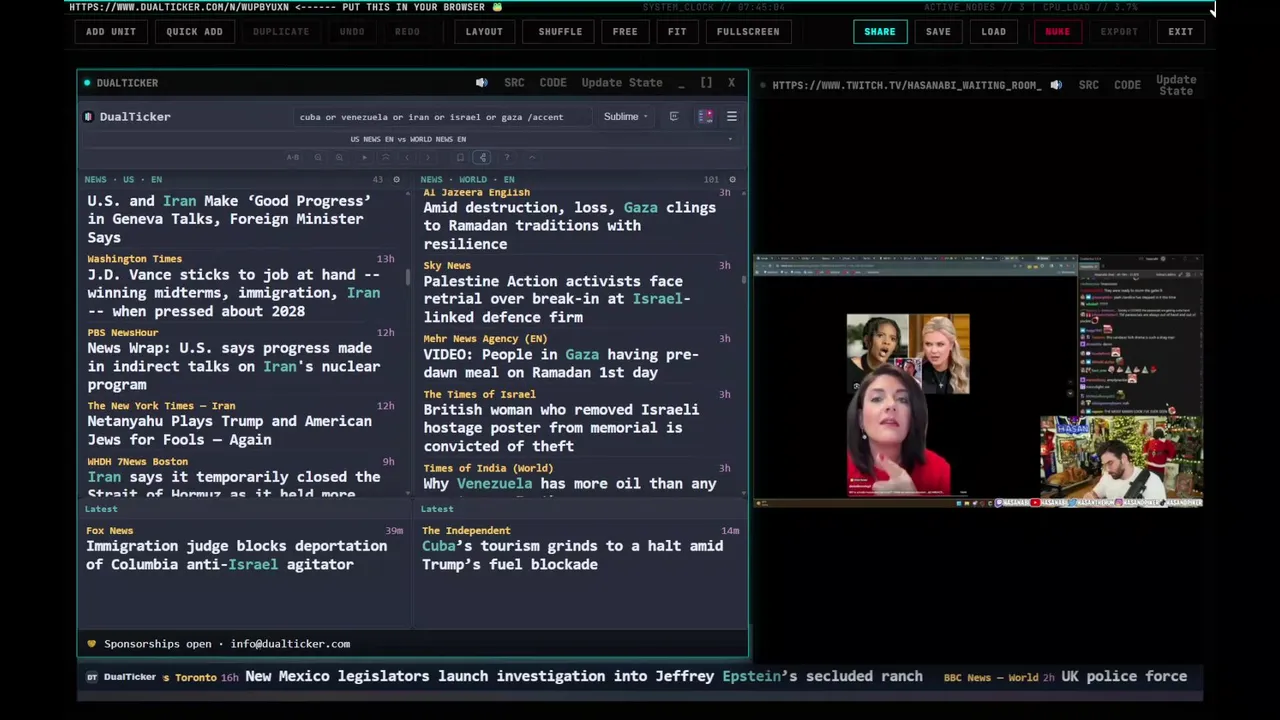Viewport: 1280px width, 720px height.
Task: Open headline about U.S. and Iran Geneva talks
Action: [x=229, y=219]
